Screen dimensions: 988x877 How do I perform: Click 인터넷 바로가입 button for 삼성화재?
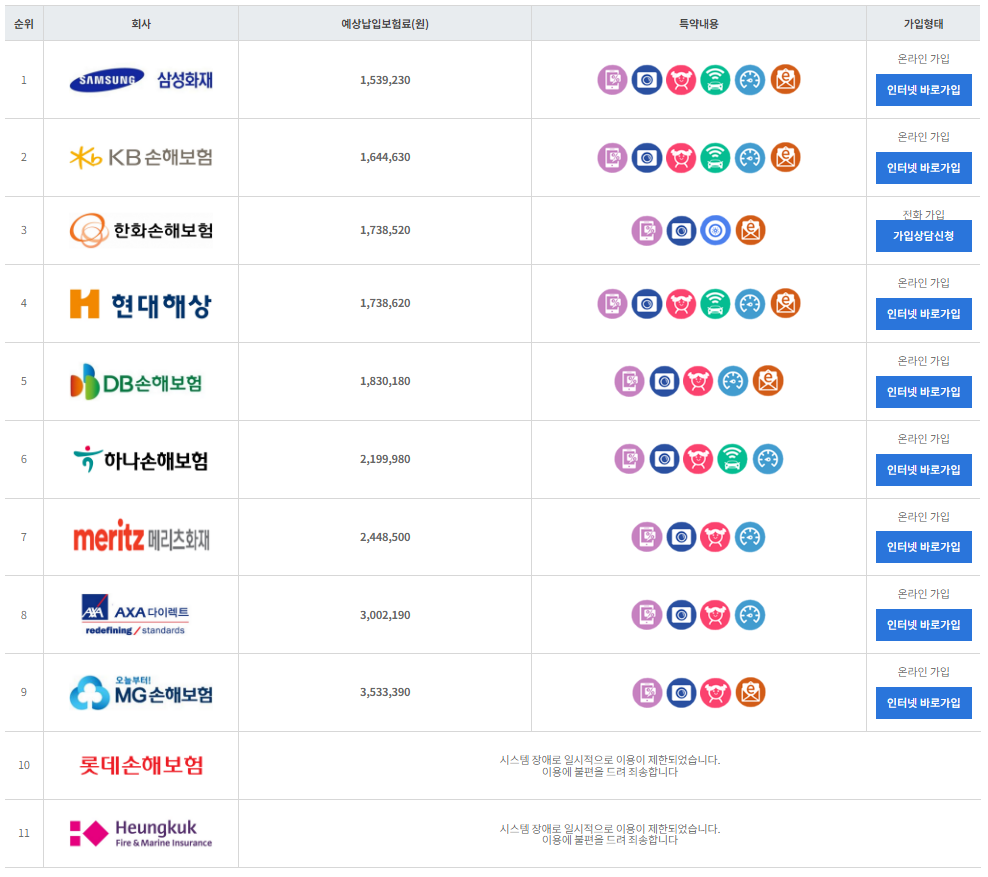[923, 90]
